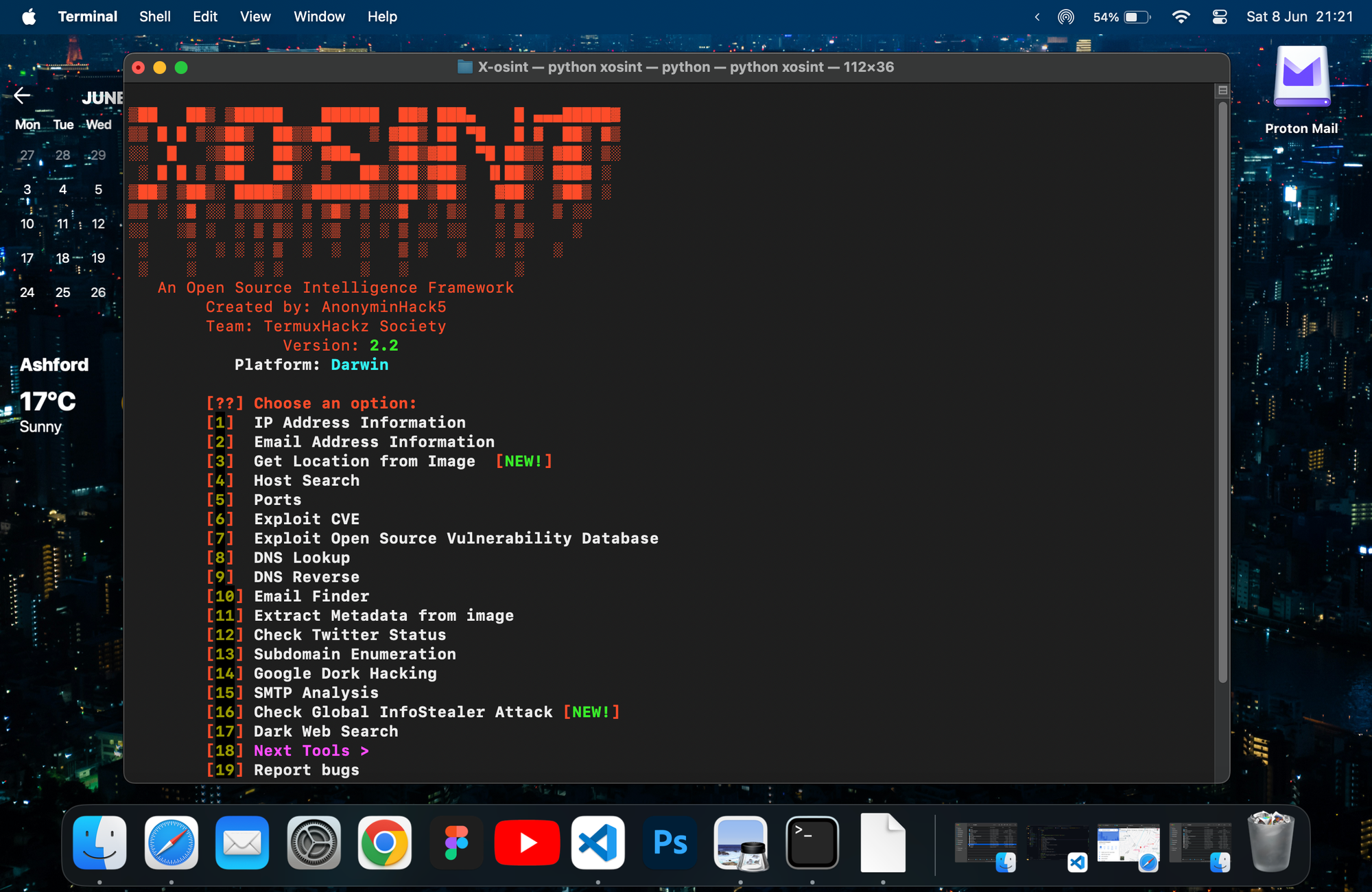Open Visual Studio Code from the dock

pos(598,843)
